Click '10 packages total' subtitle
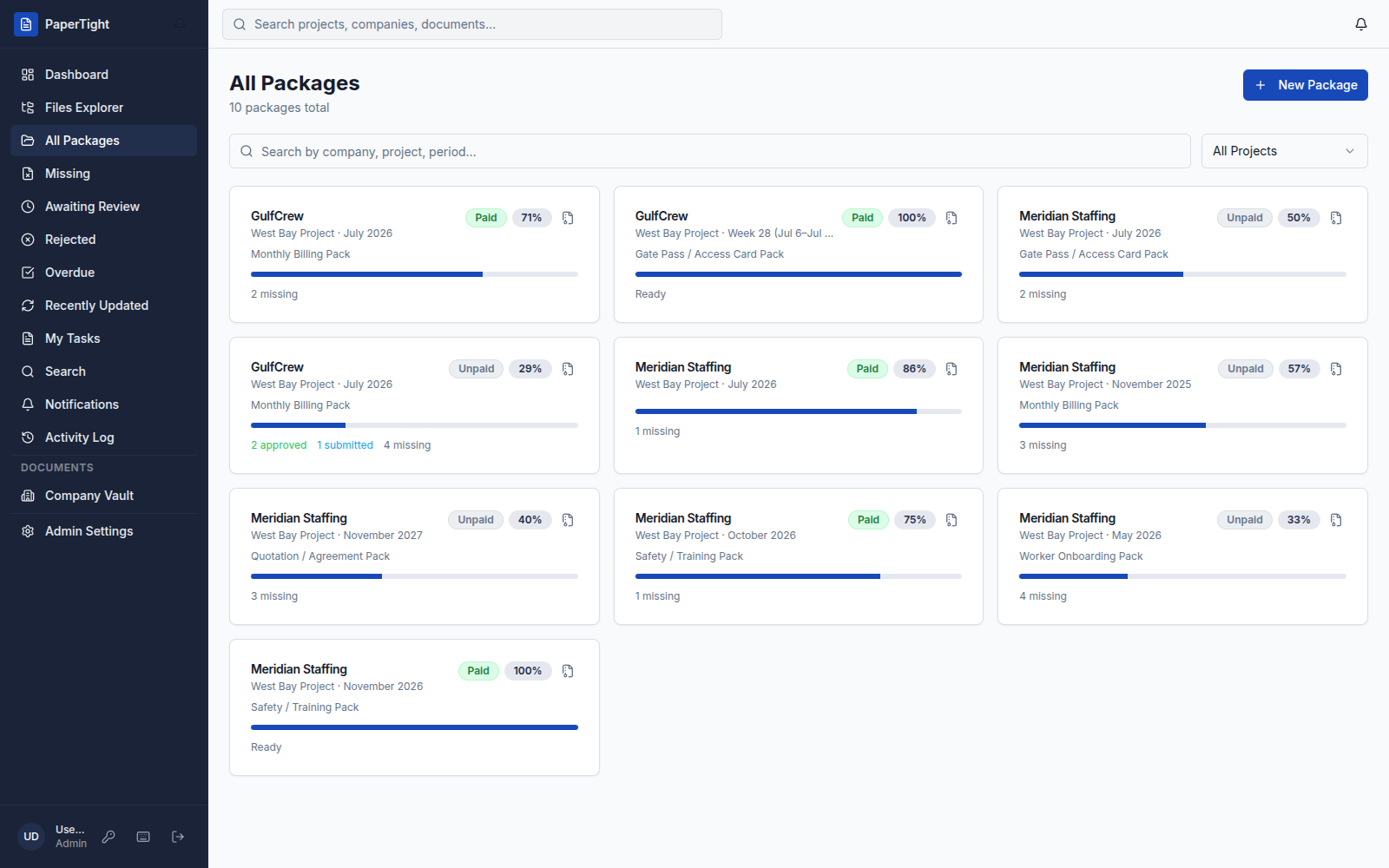The height and width of the screenshot is (868, 1389). [x=280, y=108]
